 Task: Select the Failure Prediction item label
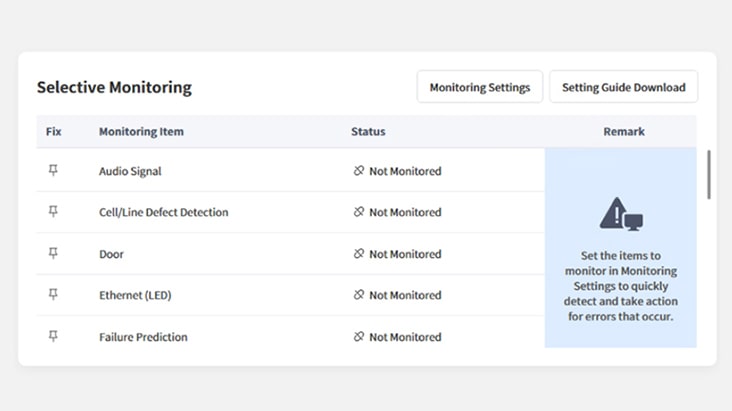click(x=143, y=337)
